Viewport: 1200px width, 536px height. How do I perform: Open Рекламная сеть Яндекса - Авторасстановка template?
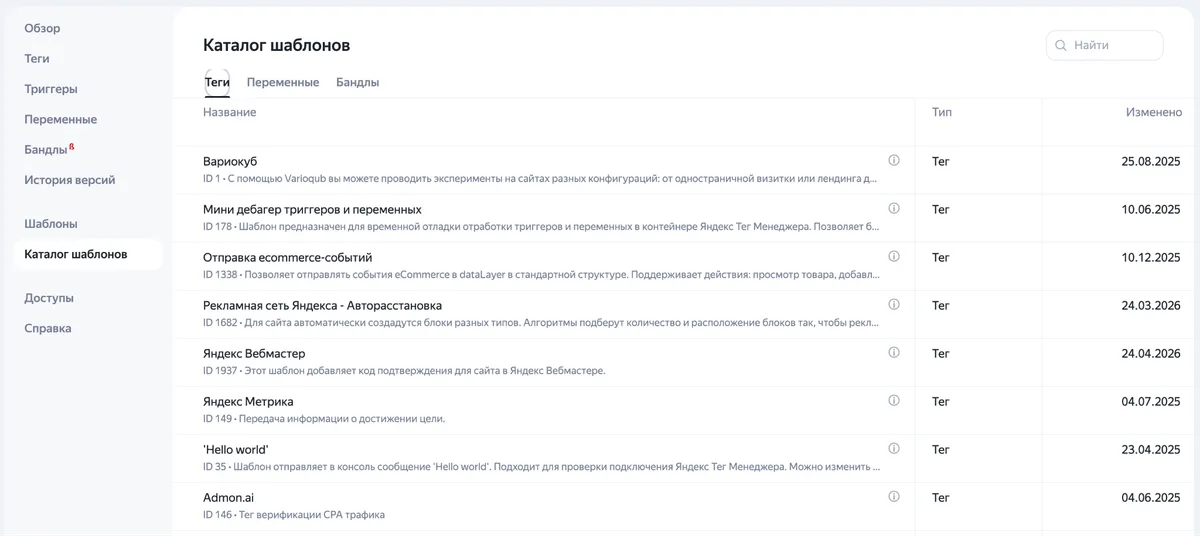pos(322,305)
